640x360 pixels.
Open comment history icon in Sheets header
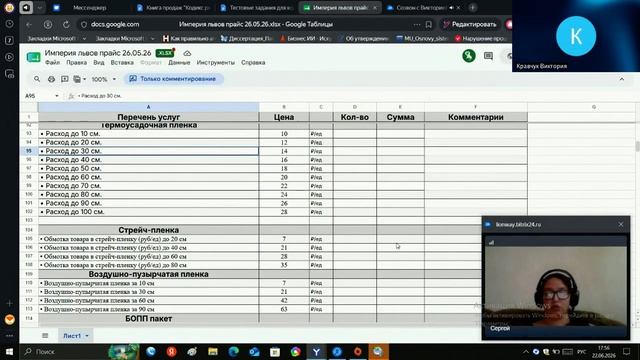[x=488, y=56]
